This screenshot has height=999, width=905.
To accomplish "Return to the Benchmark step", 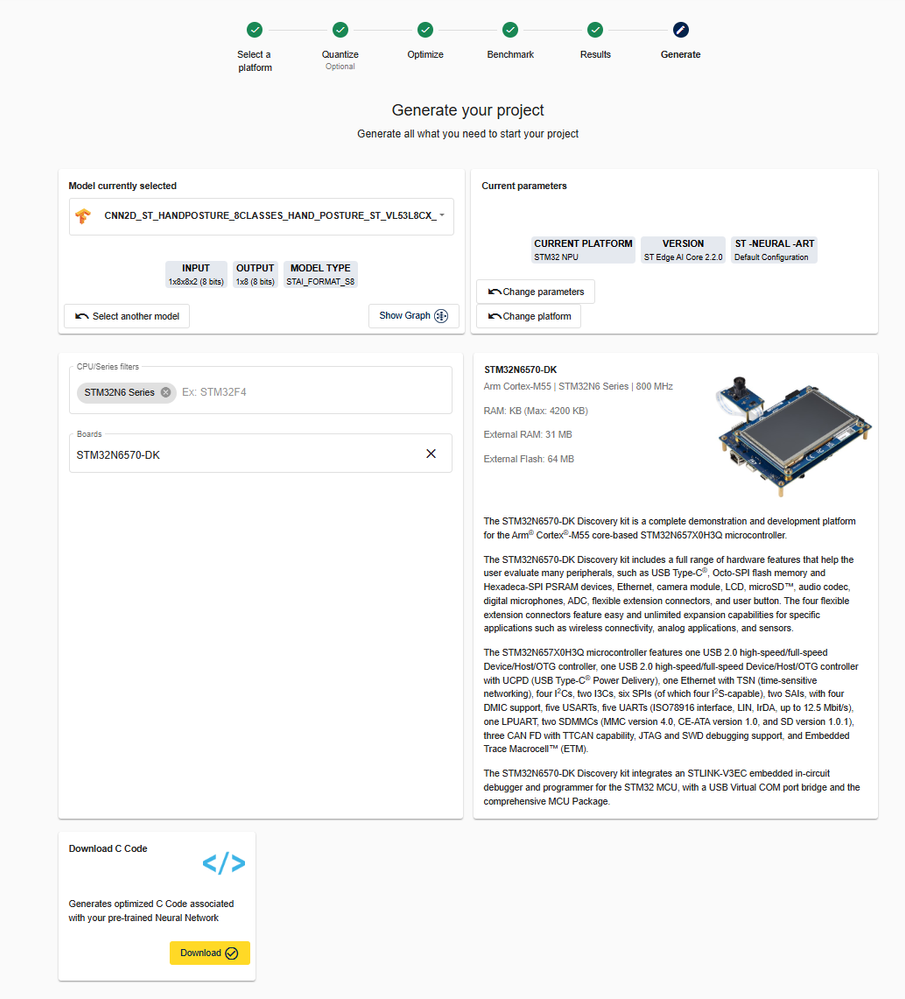I will tap(510, 30).
